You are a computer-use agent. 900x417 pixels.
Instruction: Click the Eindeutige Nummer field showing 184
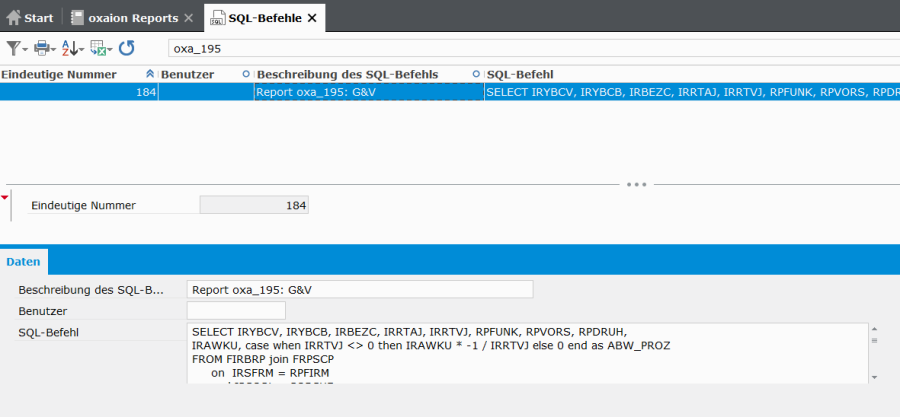tap(254, 205)
